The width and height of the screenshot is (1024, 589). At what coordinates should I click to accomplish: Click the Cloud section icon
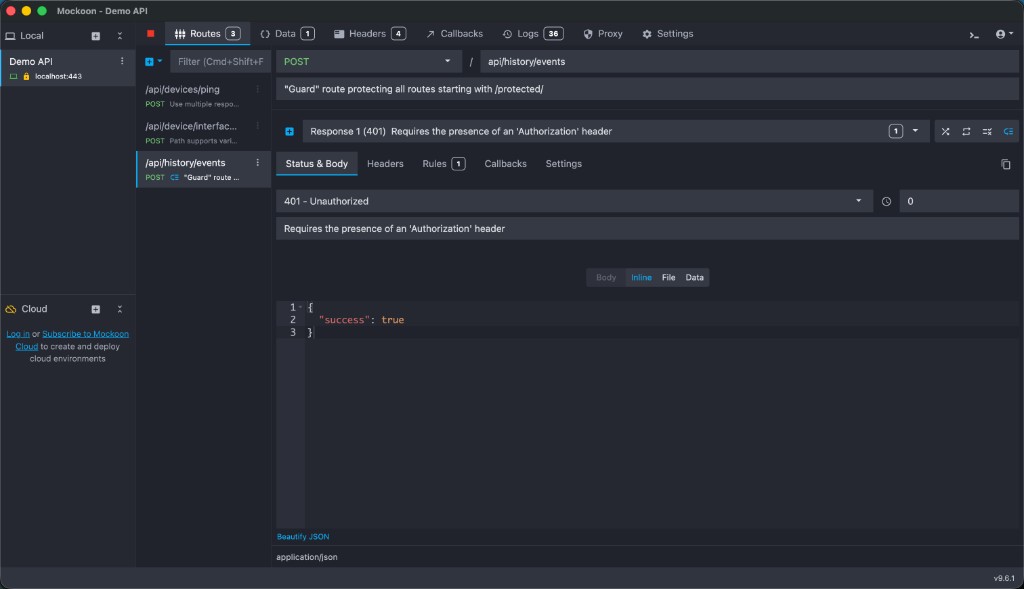coord(10,309)
